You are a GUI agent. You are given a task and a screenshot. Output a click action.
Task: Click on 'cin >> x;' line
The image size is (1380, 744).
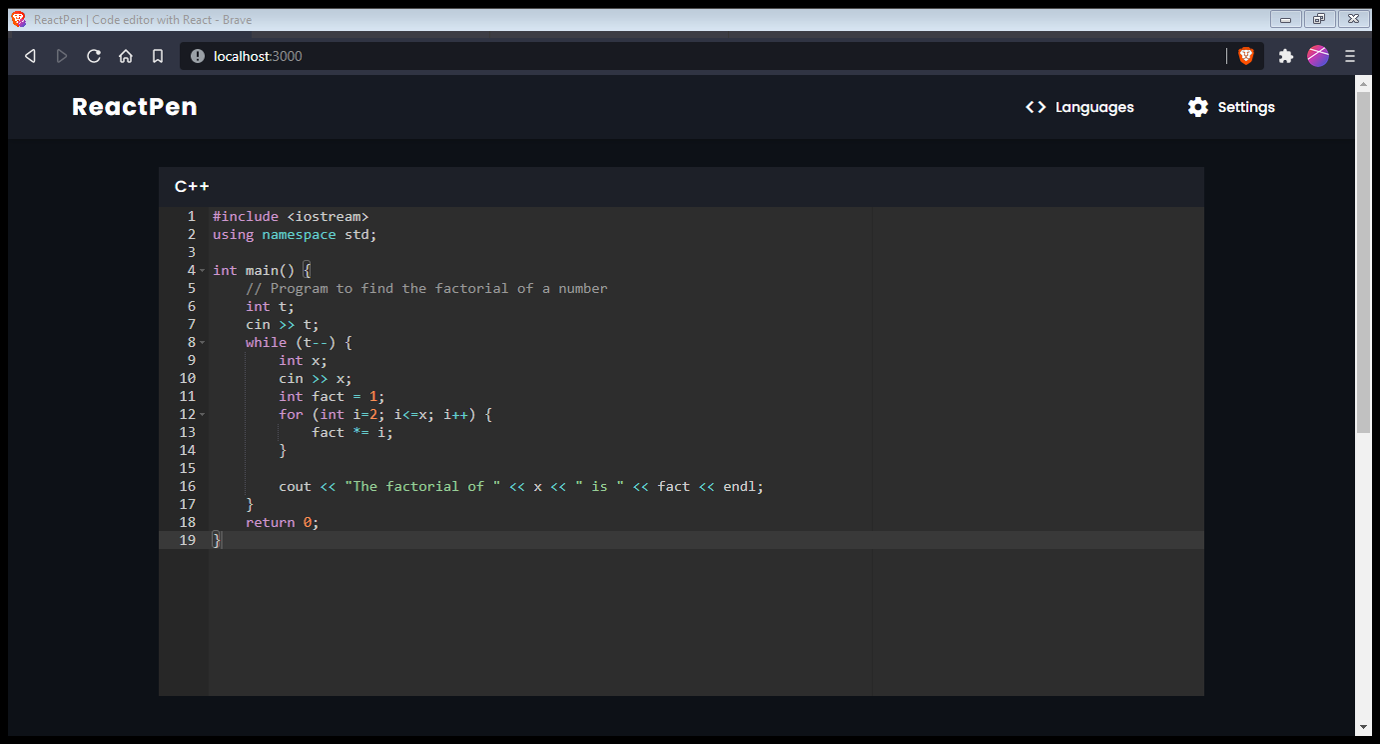click(315, 378)
